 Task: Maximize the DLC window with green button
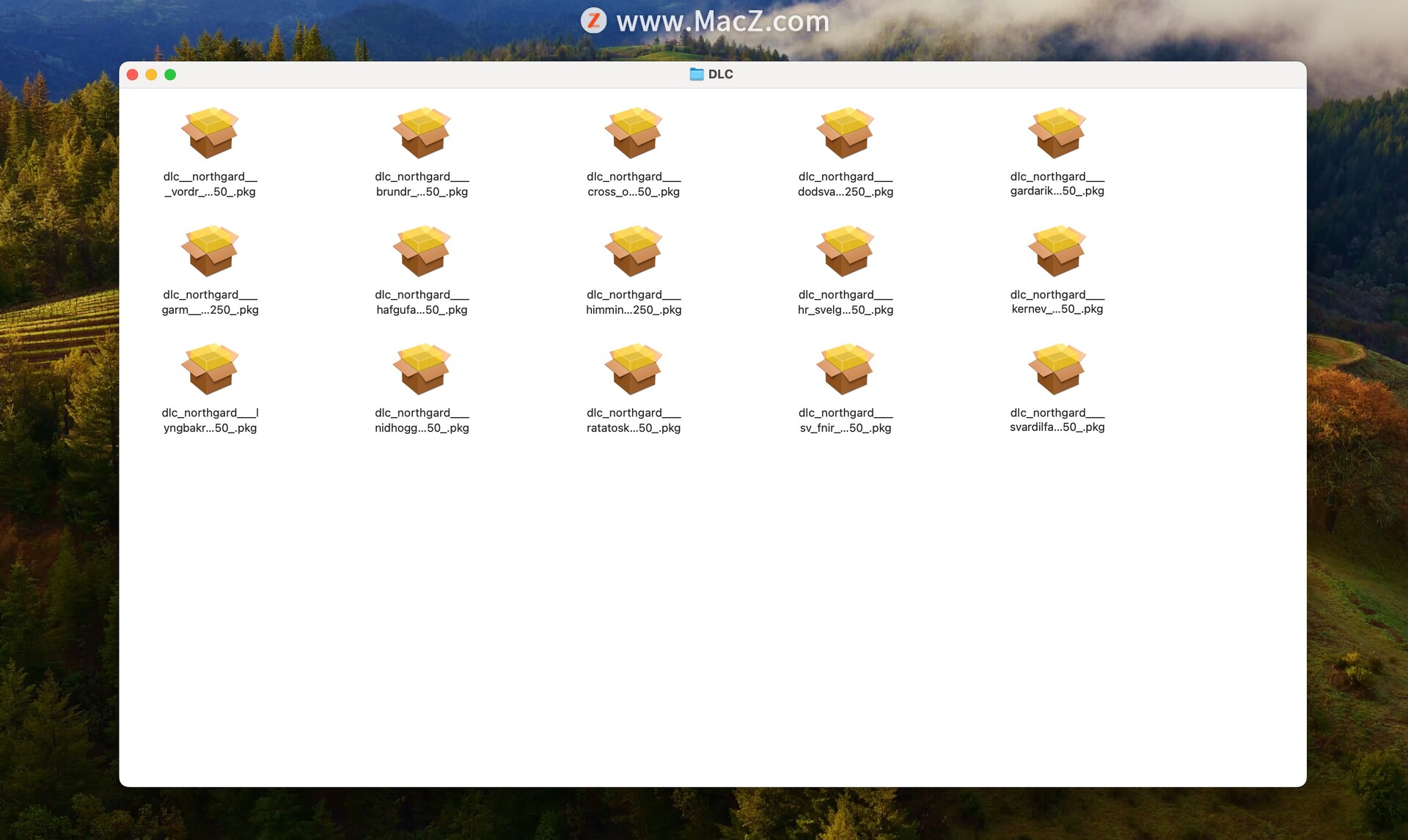point(170,75)
